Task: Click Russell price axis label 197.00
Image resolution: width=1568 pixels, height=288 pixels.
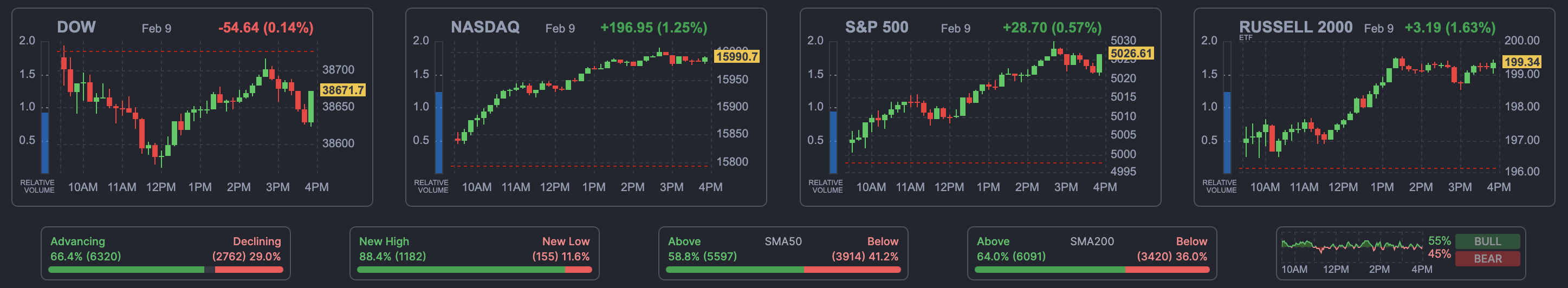Action: tap(1522, 140)
